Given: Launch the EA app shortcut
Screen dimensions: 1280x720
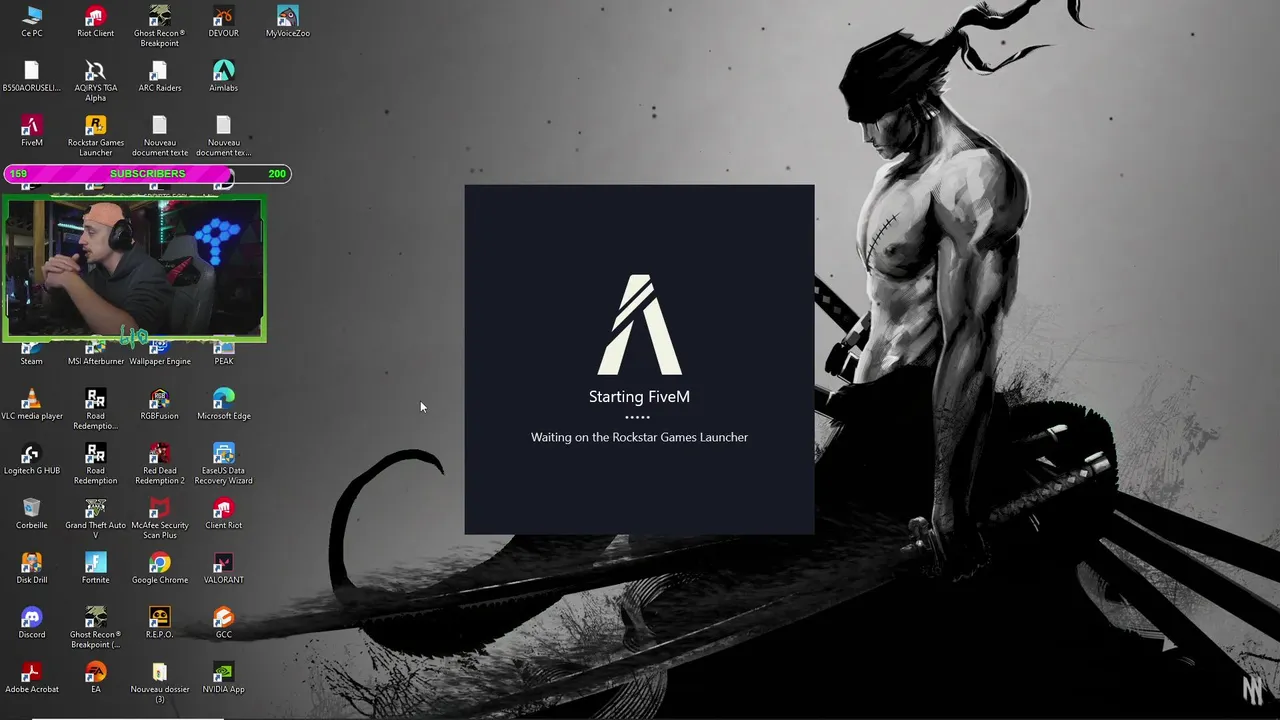Looking at the screenshot, I should pos(96,677).
